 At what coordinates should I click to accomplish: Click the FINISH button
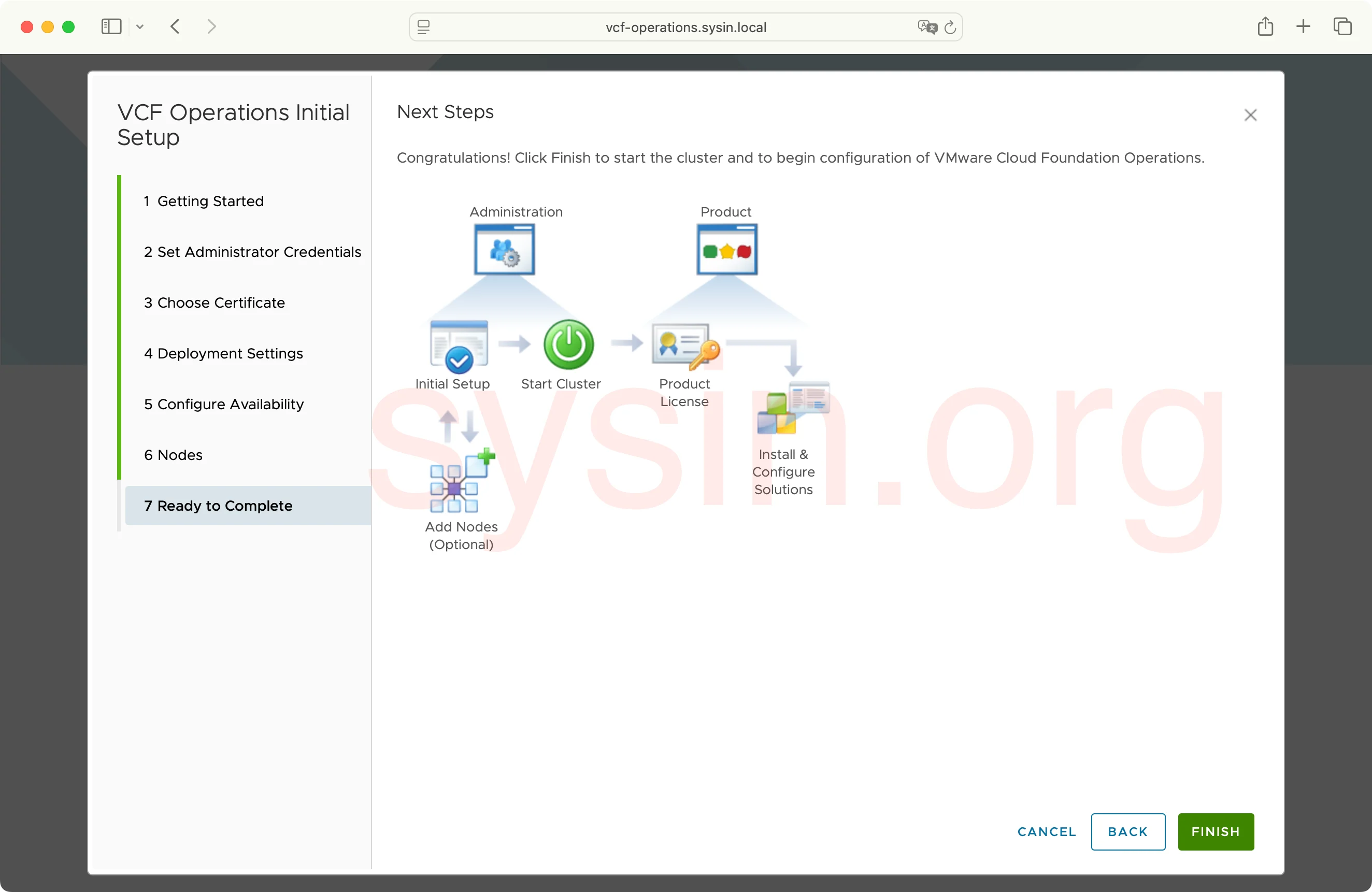[1214, 831]
